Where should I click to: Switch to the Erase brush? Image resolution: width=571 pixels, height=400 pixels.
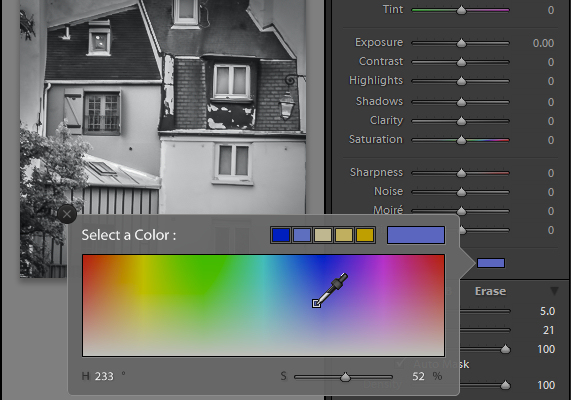click(x=490, y=291)
